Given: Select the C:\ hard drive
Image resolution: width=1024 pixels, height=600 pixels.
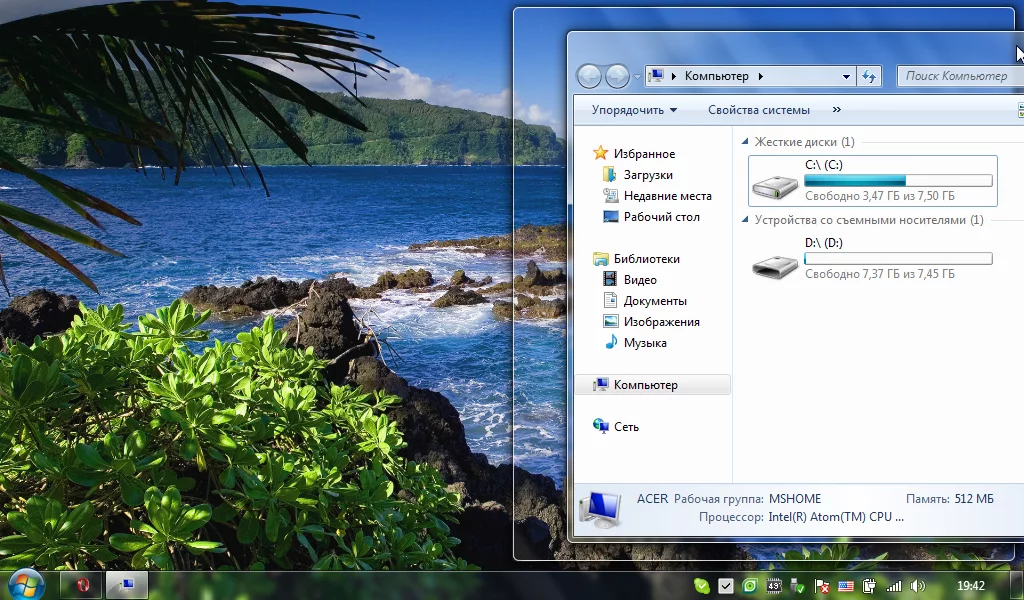Looking at the screenshot, I should coord(872,181).
